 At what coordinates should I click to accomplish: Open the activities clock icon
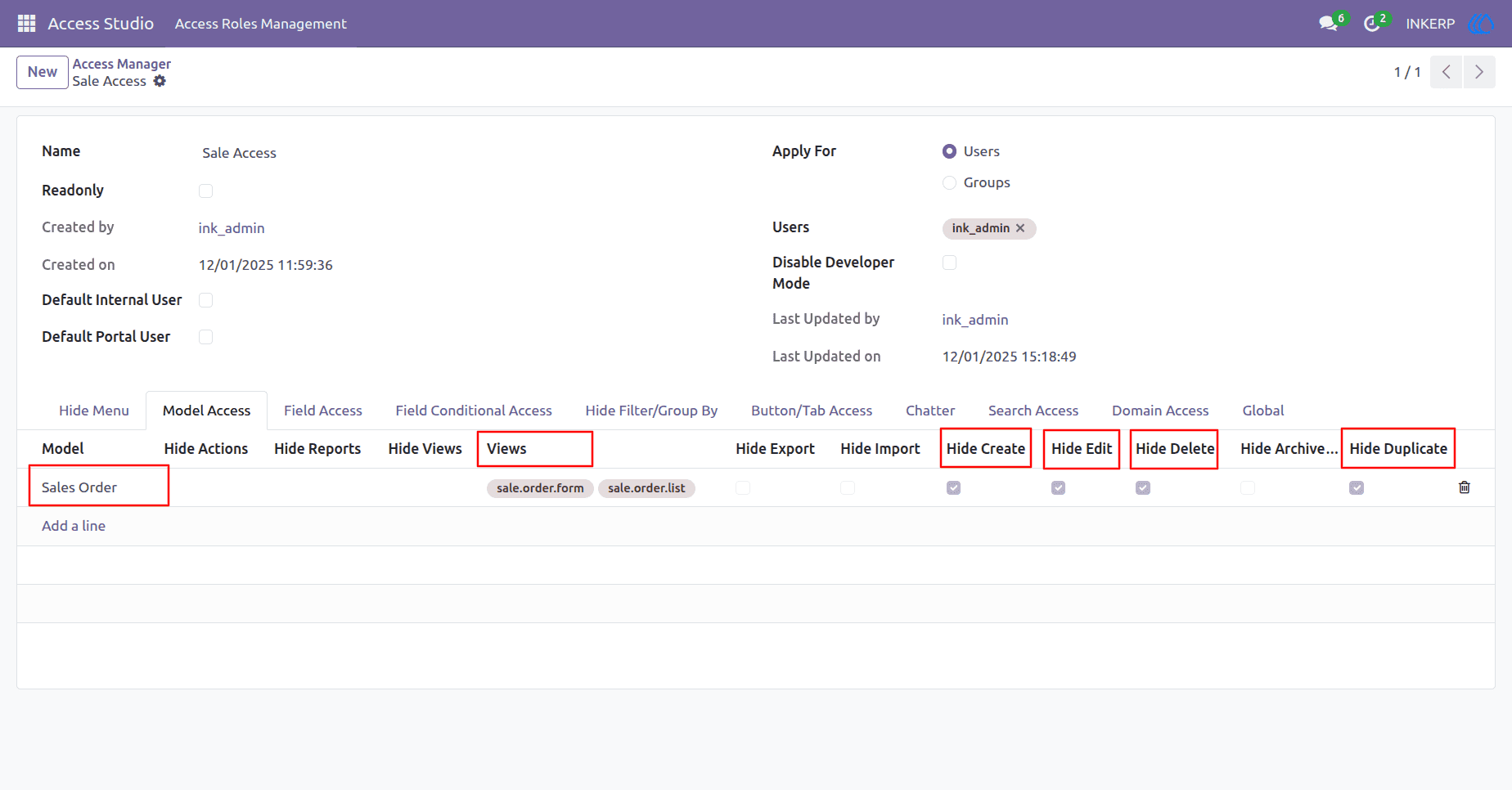tap(1372, 24)
